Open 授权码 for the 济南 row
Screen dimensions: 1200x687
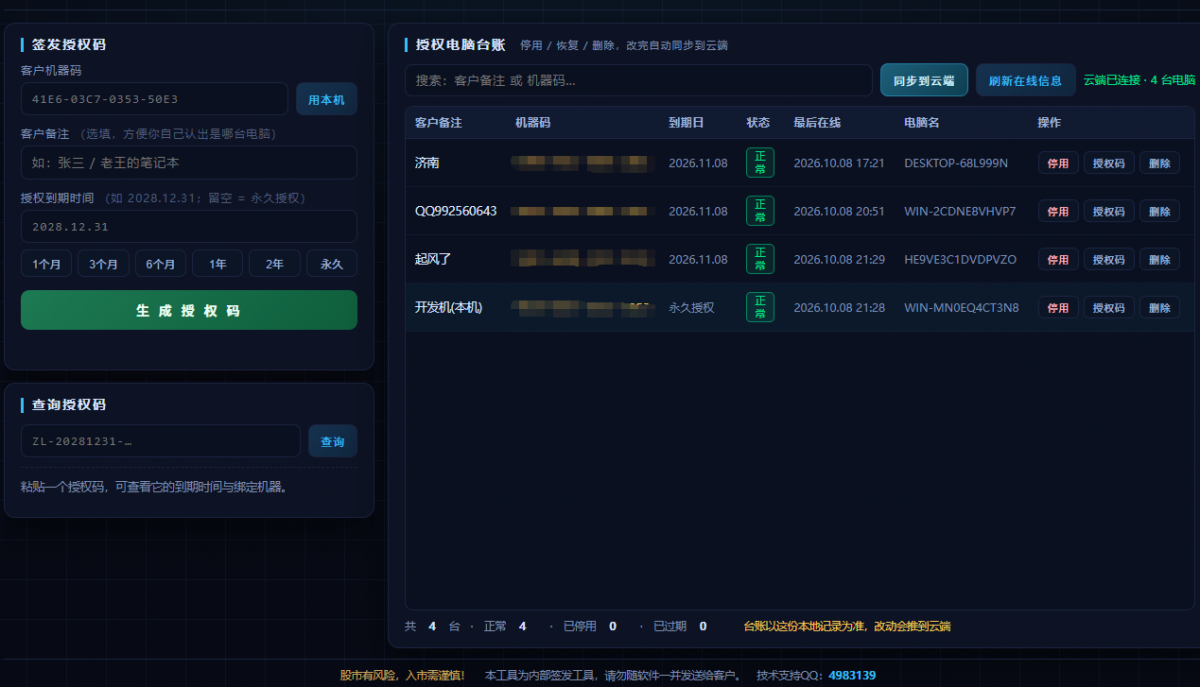[x=1109, y=163]
